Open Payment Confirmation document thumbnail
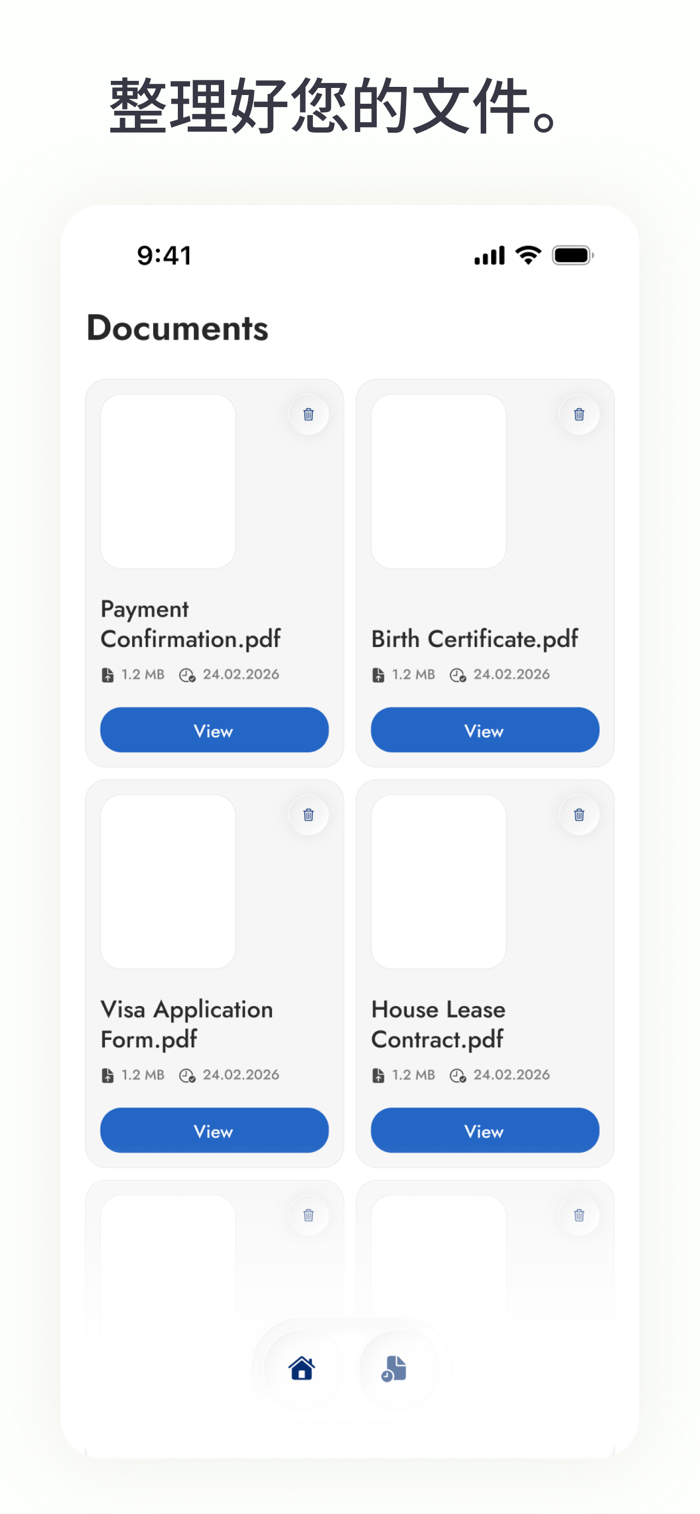The image size is (700, 1514). click(168, 481)
